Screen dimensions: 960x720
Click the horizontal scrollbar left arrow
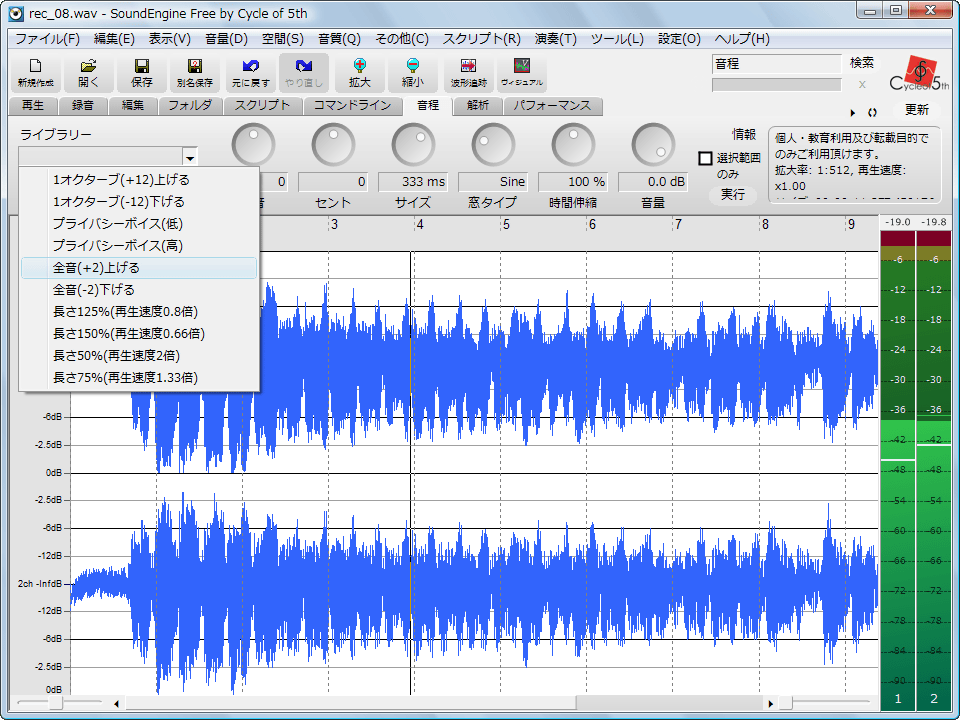coord(116,703)
